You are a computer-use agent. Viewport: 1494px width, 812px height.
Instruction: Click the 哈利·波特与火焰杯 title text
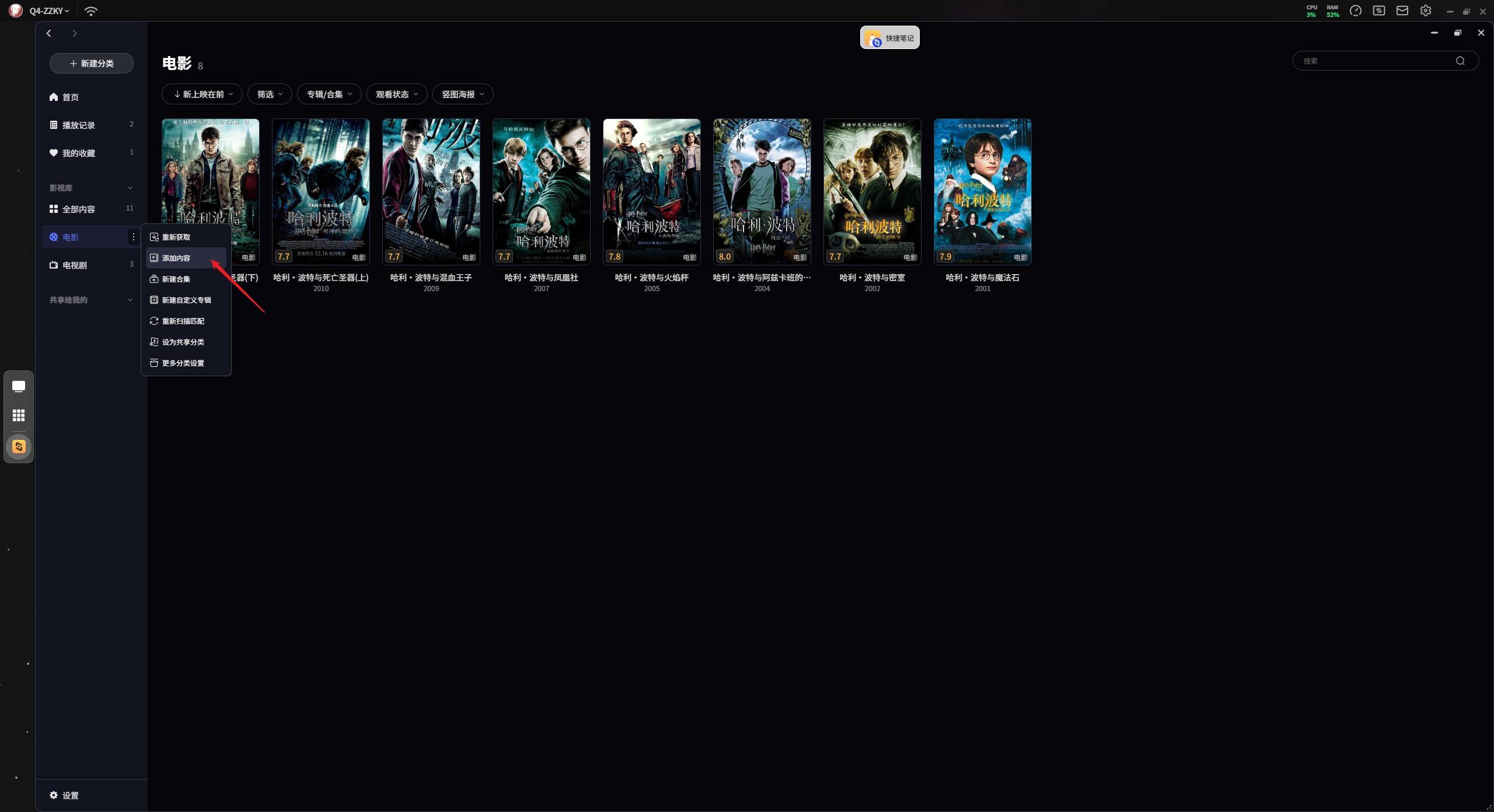[651, 278]
